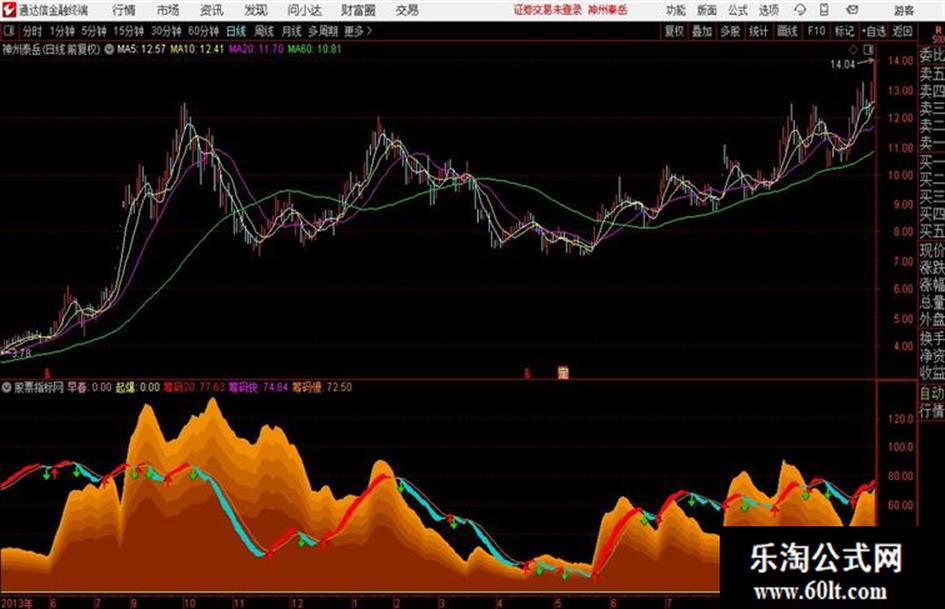Click the 标记 mark button
945x609 pixels.
(x=844, y=31)
